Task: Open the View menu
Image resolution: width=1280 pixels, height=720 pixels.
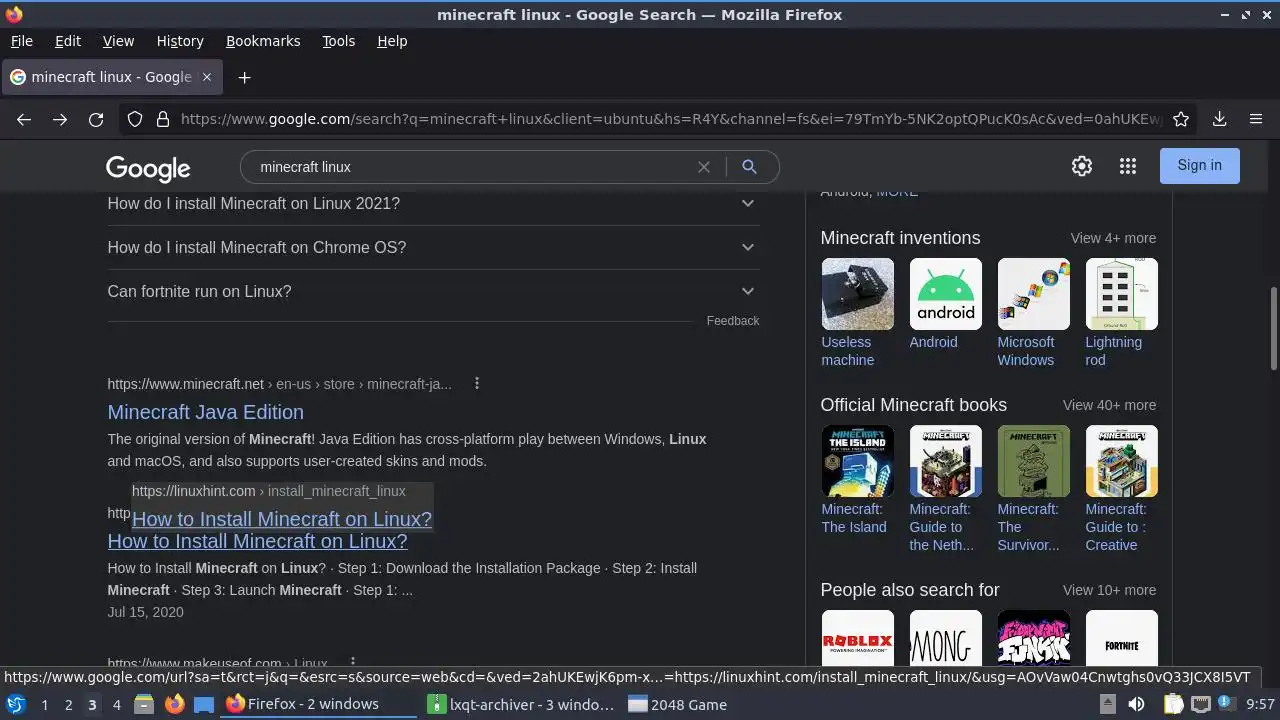Action: click(x=118, y=41)
